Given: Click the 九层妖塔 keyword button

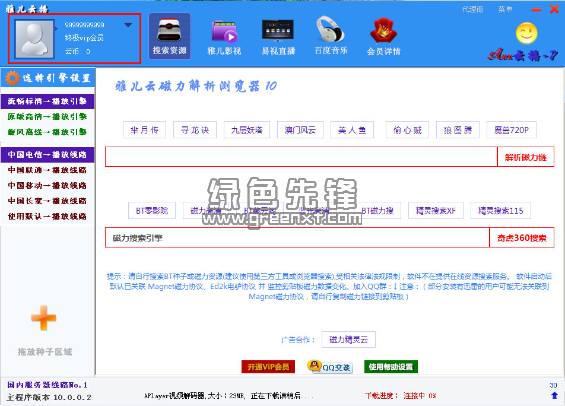Looking at the screenshot, I should tap(247, 130).
